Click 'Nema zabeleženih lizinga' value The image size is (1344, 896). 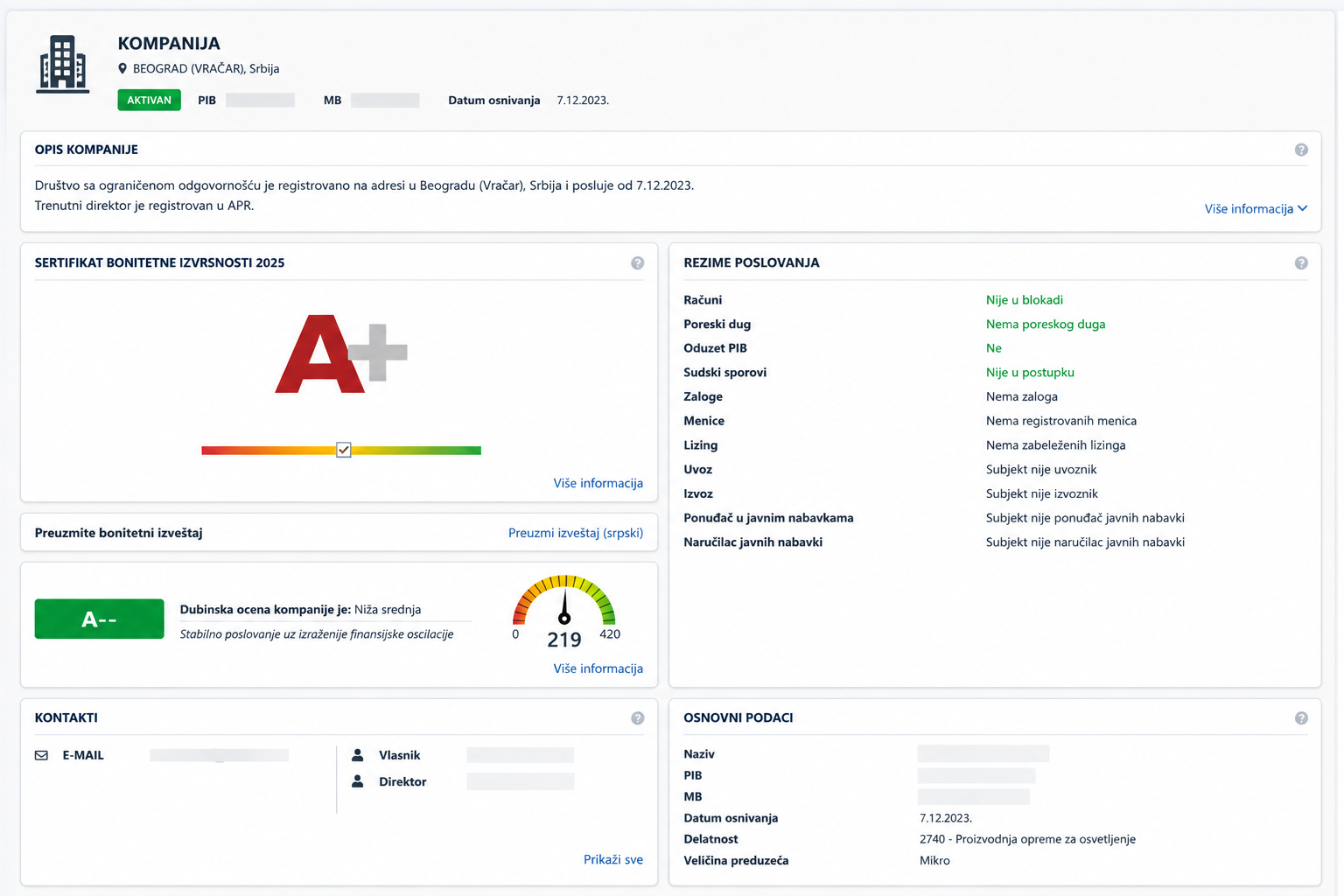[x=1056, y=444]
